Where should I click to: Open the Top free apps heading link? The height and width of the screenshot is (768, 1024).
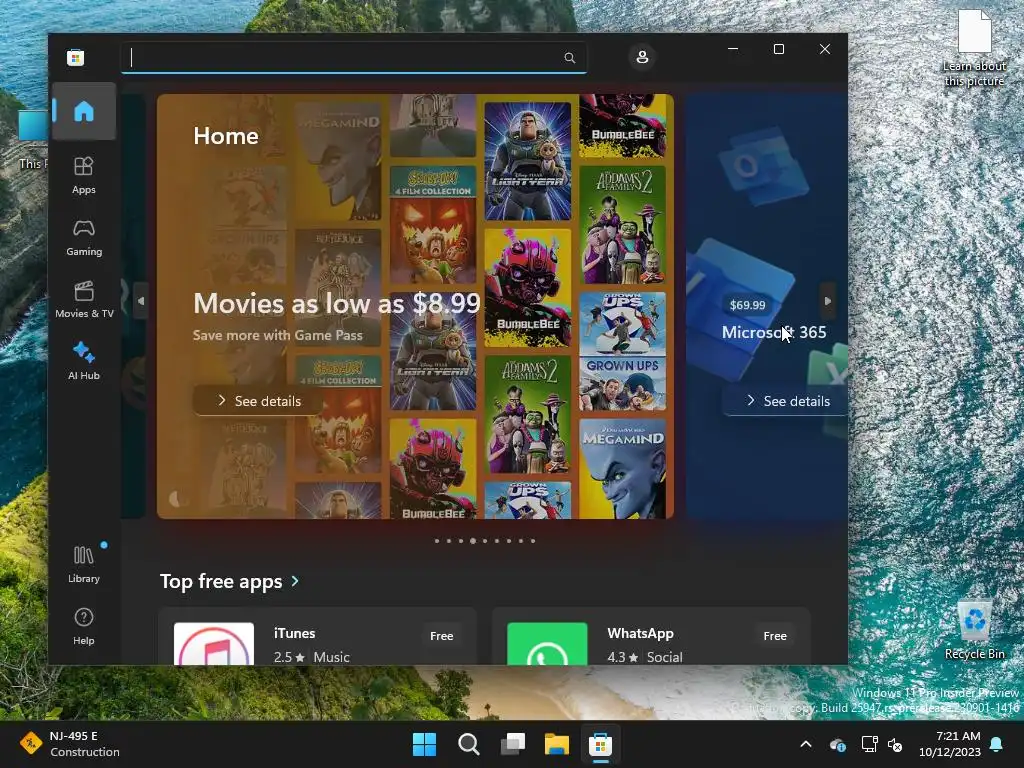221,581
